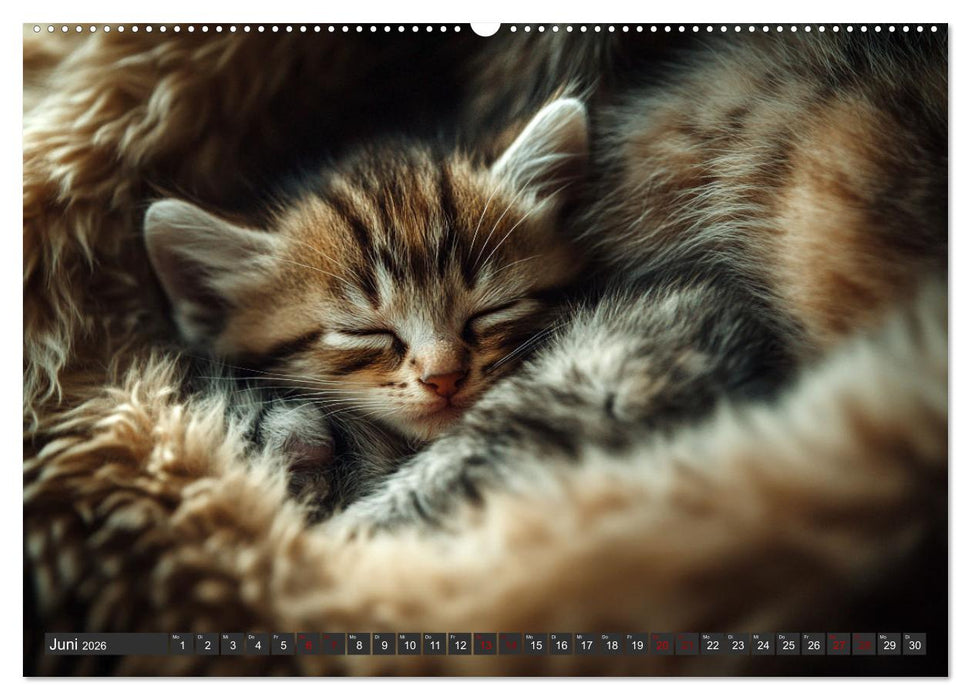Select the red Saturday 6 date cell
Image resolution: width=971 pixels, height=700 pixels.
[308, 645]
